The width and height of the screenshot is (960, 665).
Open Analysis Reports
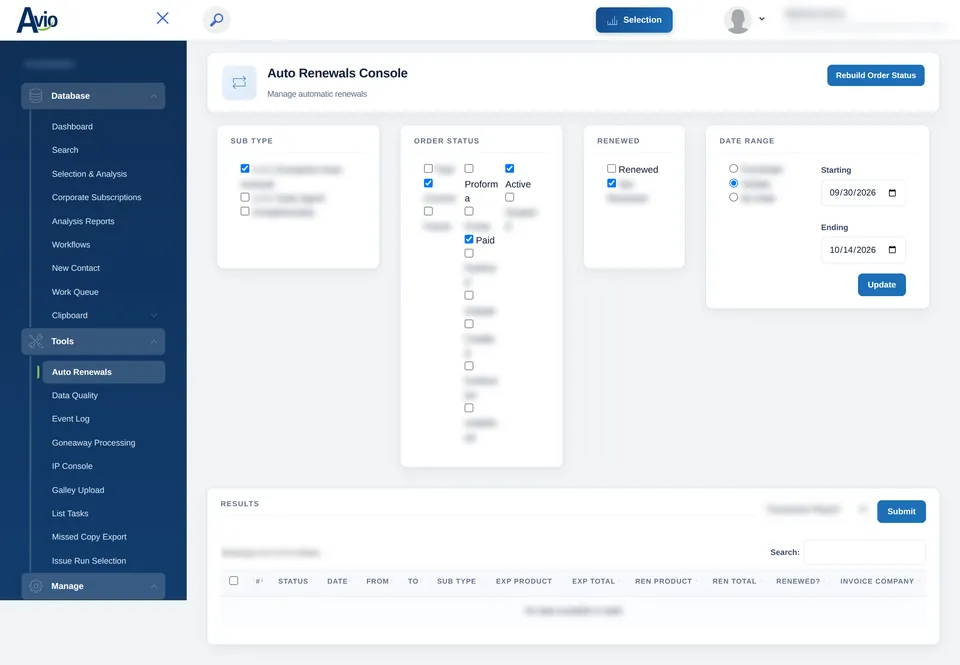coord(83,221)
